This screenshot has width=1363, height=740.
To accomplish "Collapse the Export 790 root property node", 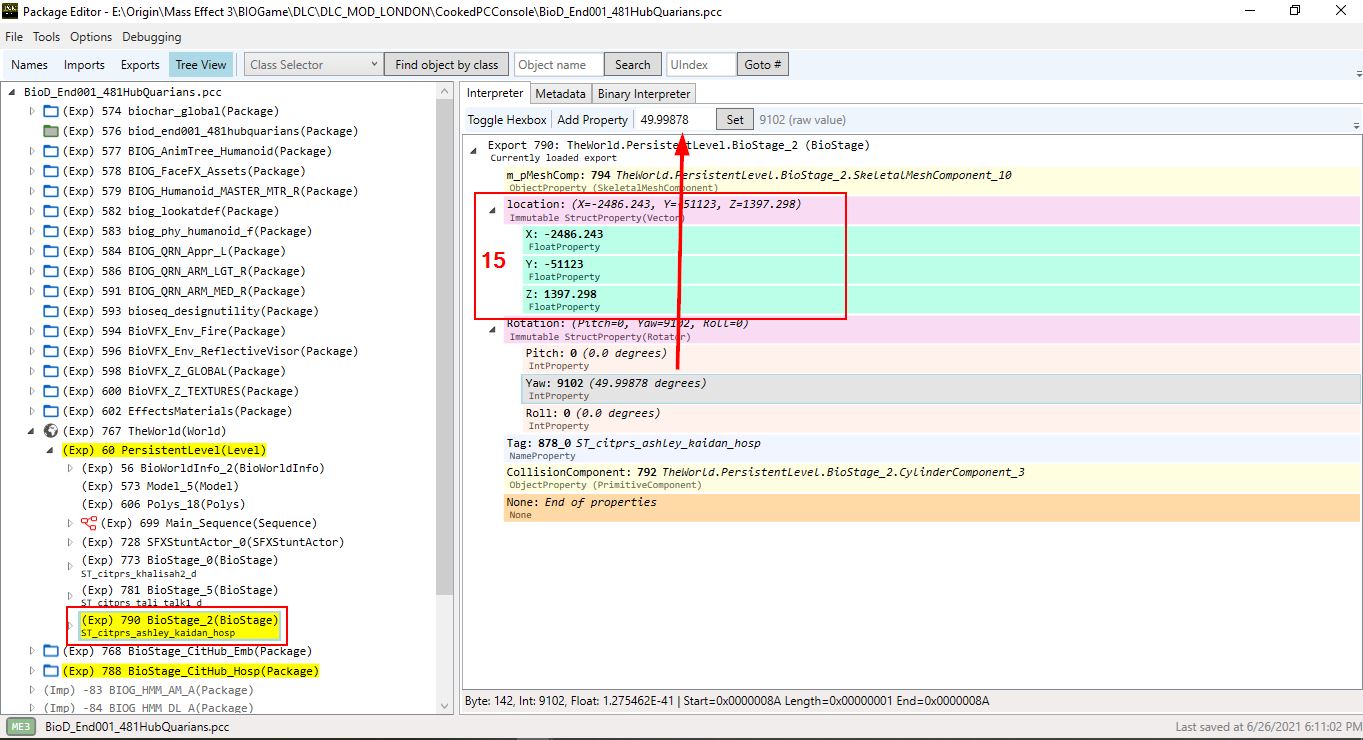I will pyautogui.click(x=473, y=148).
